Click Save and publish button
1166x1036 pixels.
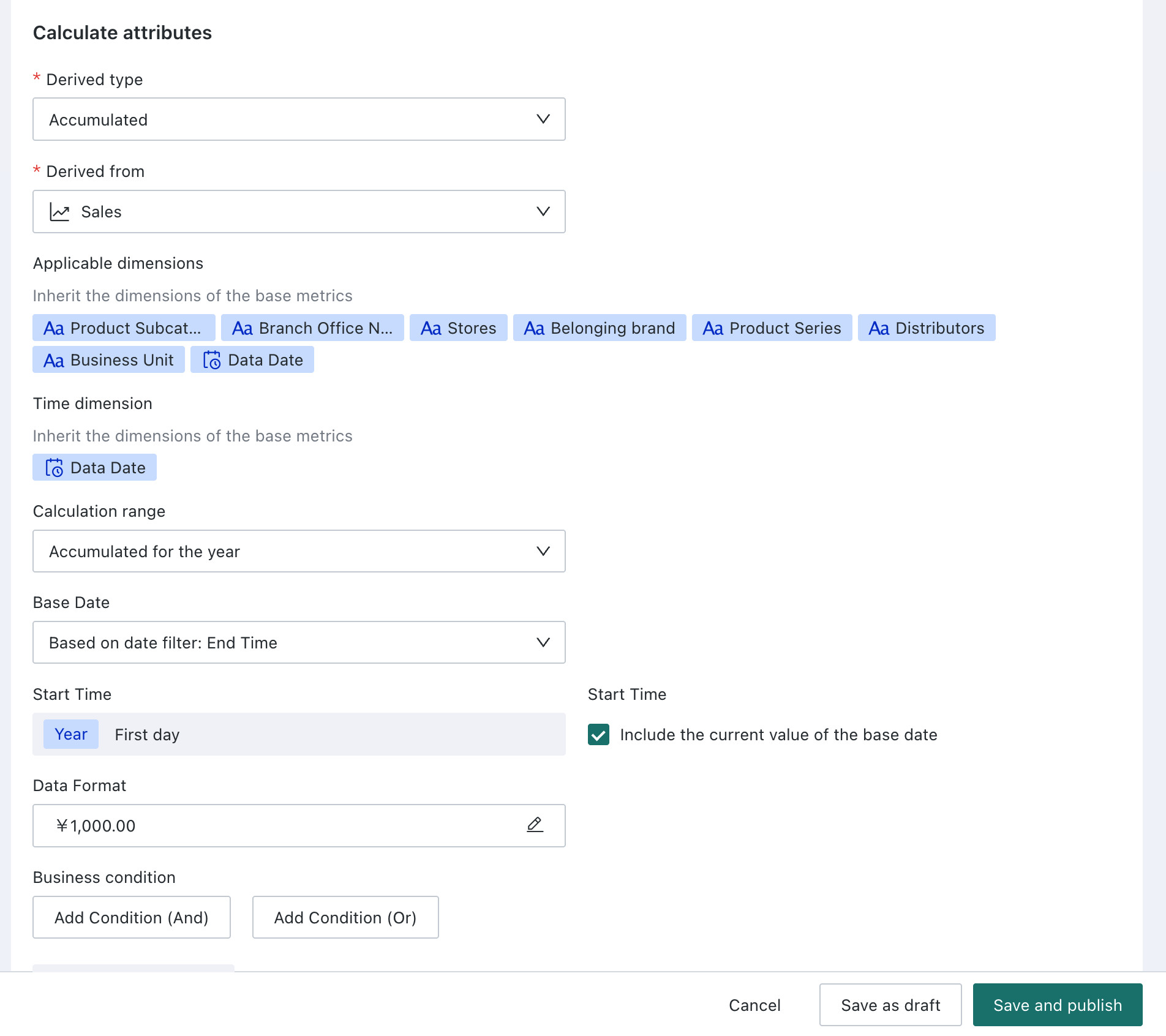[1058, 1005]
